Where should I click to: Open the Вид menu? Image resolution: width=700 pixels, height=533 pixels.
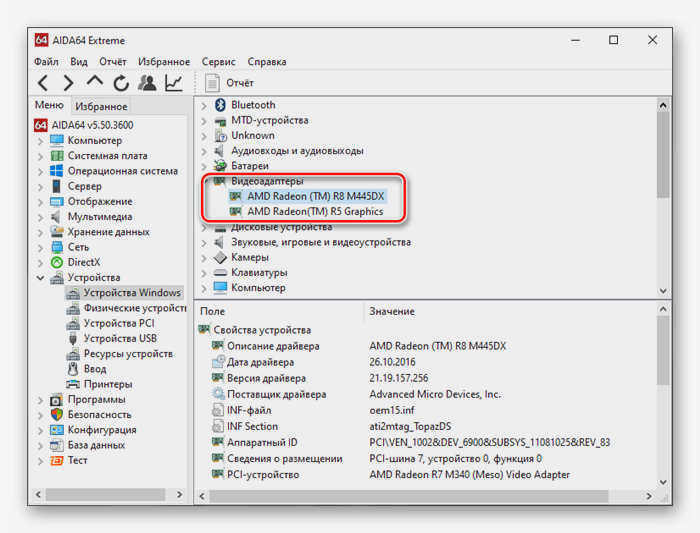point(79,62)
